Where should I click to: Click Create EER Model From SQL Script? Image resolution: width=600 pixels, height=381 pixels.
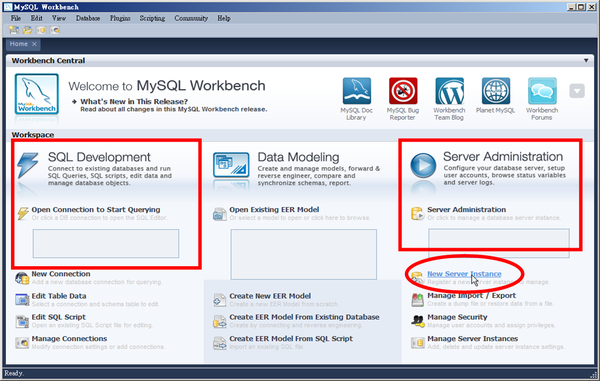[291, 339]
